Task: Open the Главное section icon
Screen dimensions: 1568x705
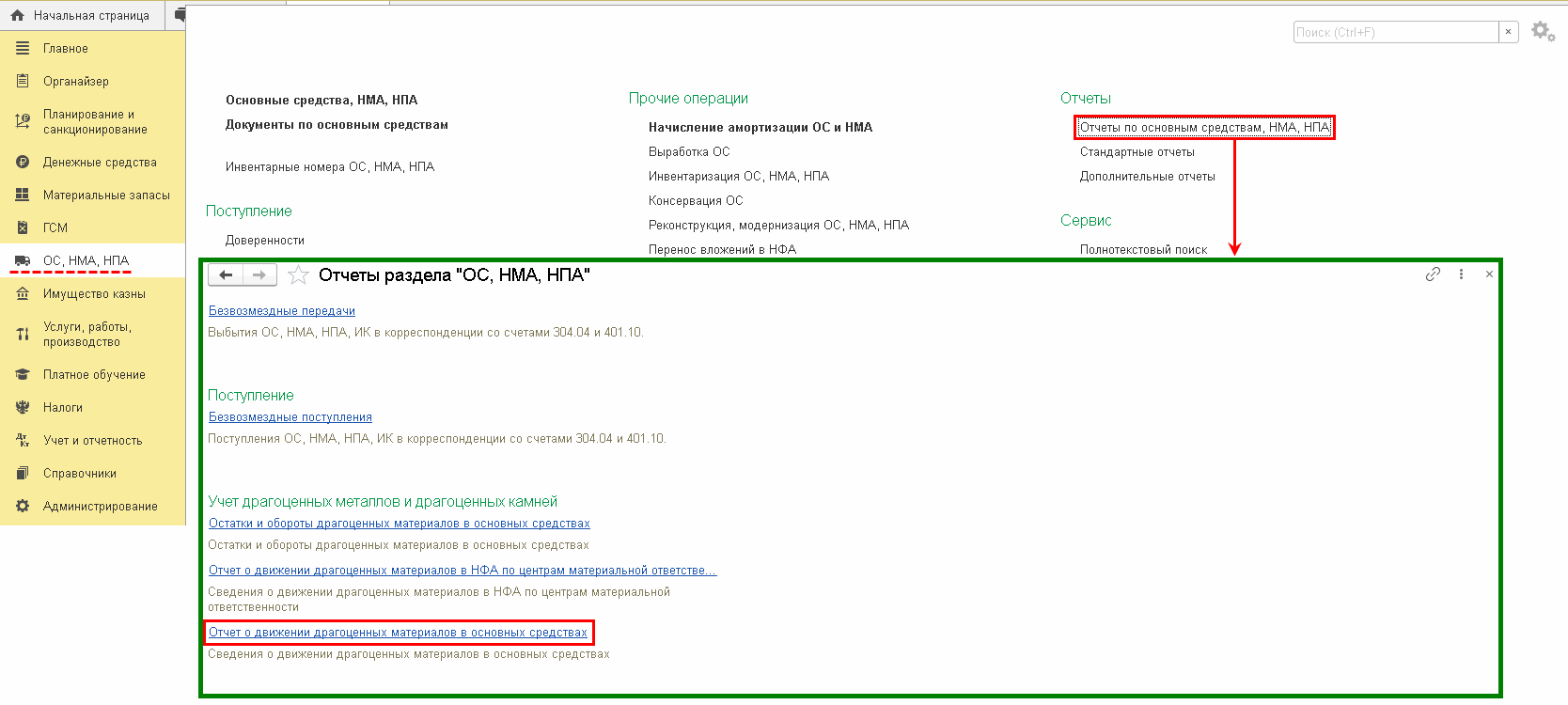Action: pyautogui.click(x=23, y=48)
